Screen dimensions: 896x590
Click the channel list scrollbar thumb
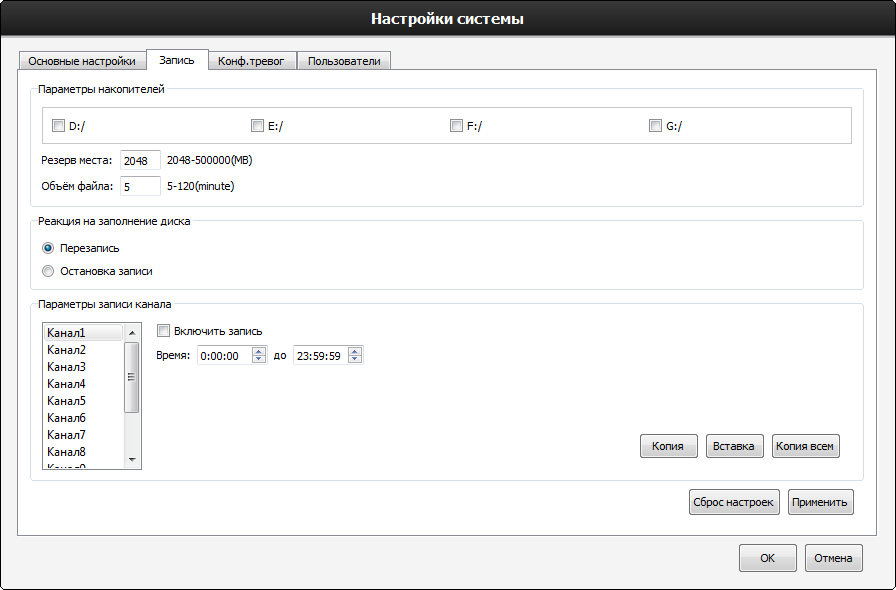(132, 377)
